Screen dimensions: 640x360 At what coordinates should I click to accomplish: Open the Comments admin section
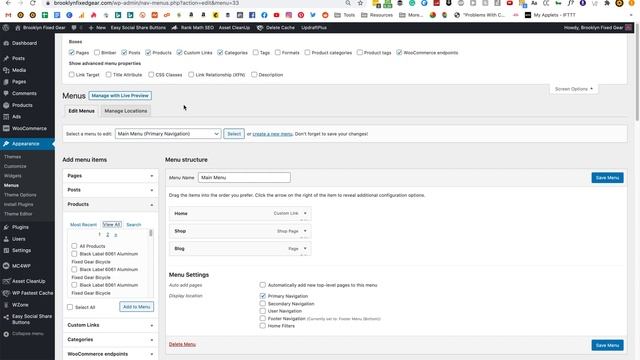[24, 93]
